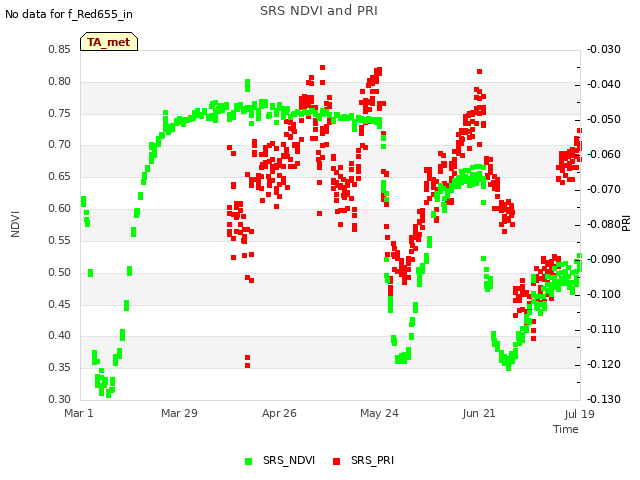Viewport: 640px width, 480px height.
Task: Click the -0.100 PRI axis value
Action: [x=604, y=294]
